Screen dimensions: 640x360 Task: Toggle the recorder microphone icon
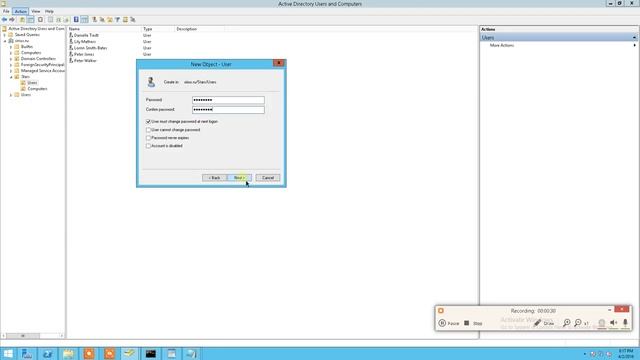(x=625, y=323)
